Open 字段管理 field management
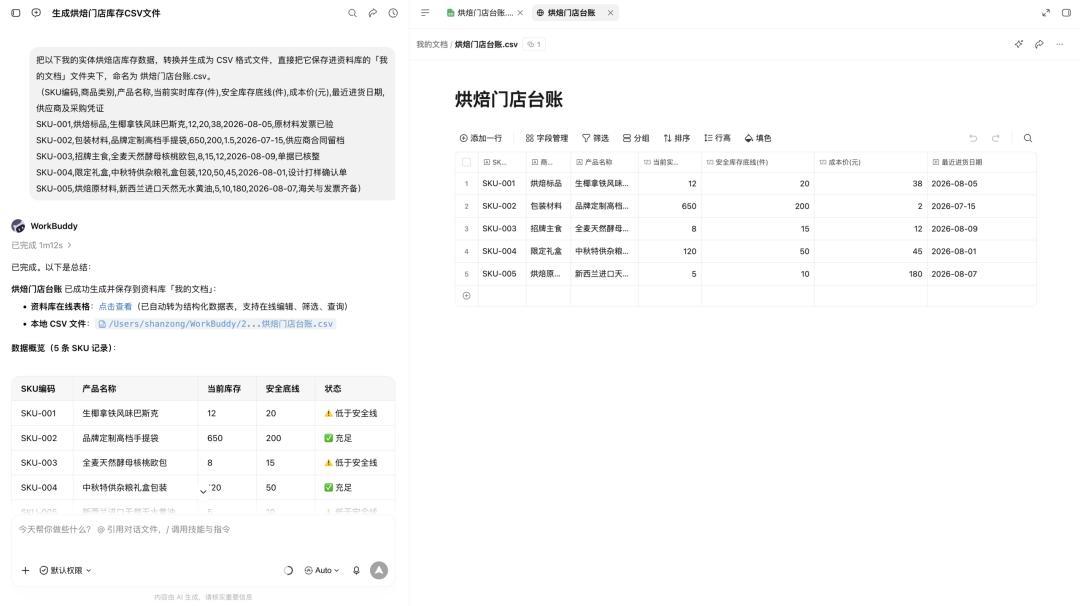This screenshot has height=606, width=1080. tap(547, 138)
